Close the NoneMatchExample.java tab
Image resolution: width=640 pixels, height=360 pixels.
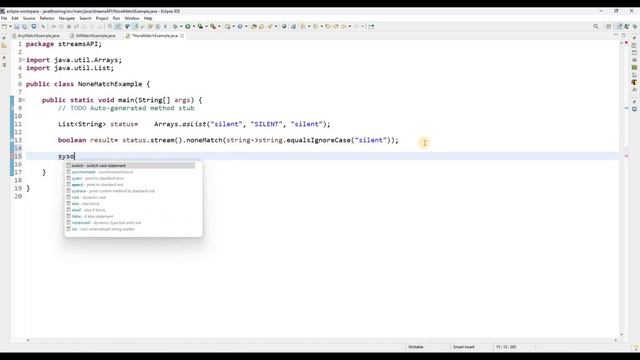pos(182,36)
